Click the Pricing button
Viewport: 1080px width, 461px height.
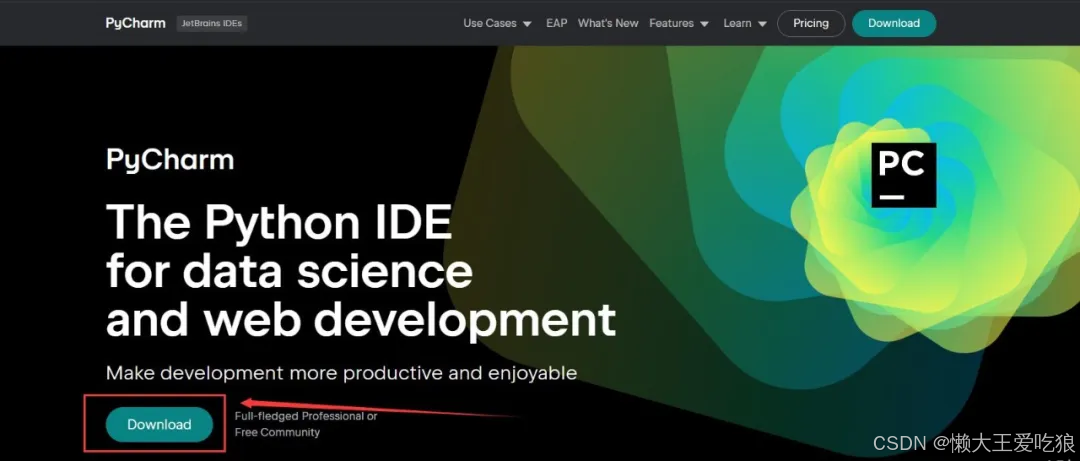pyautogui.click(x=811, y=23)
